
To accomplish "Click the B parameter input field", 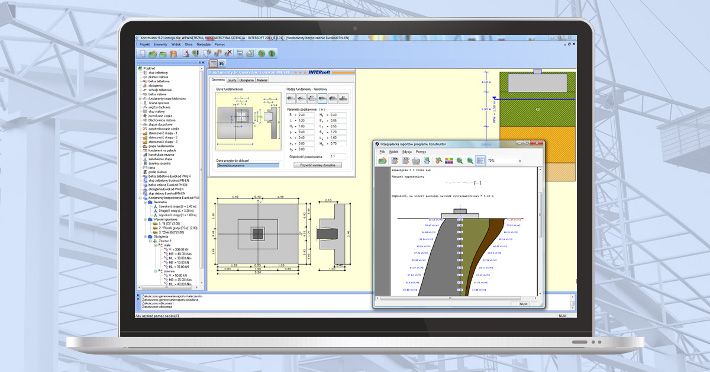I will coord(306,115).
